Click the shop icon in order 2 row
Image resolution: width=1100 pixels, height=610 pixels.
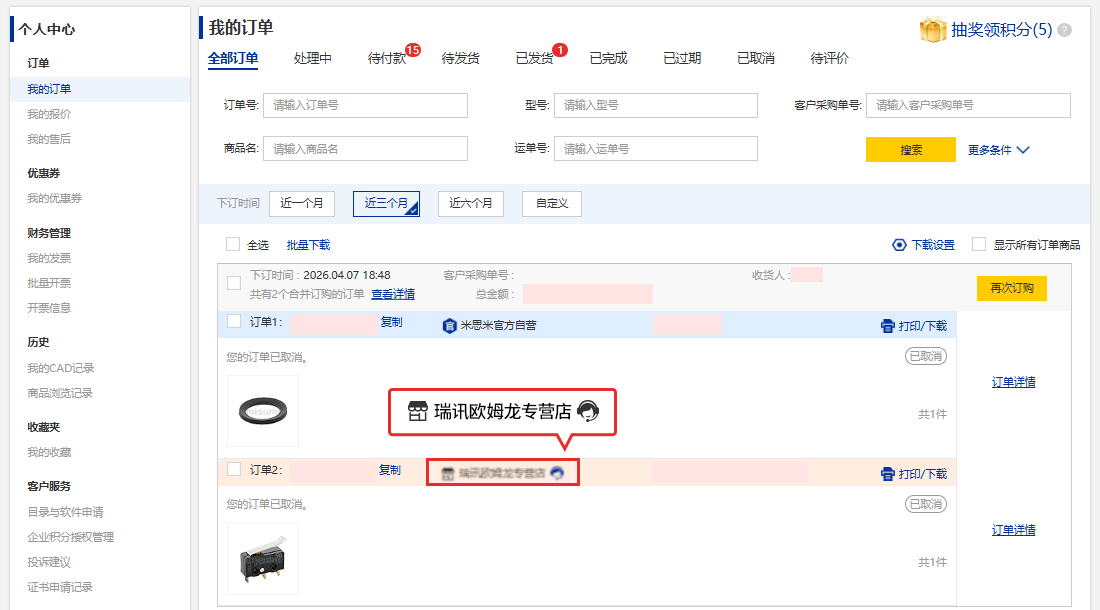(x=449, y=473)
